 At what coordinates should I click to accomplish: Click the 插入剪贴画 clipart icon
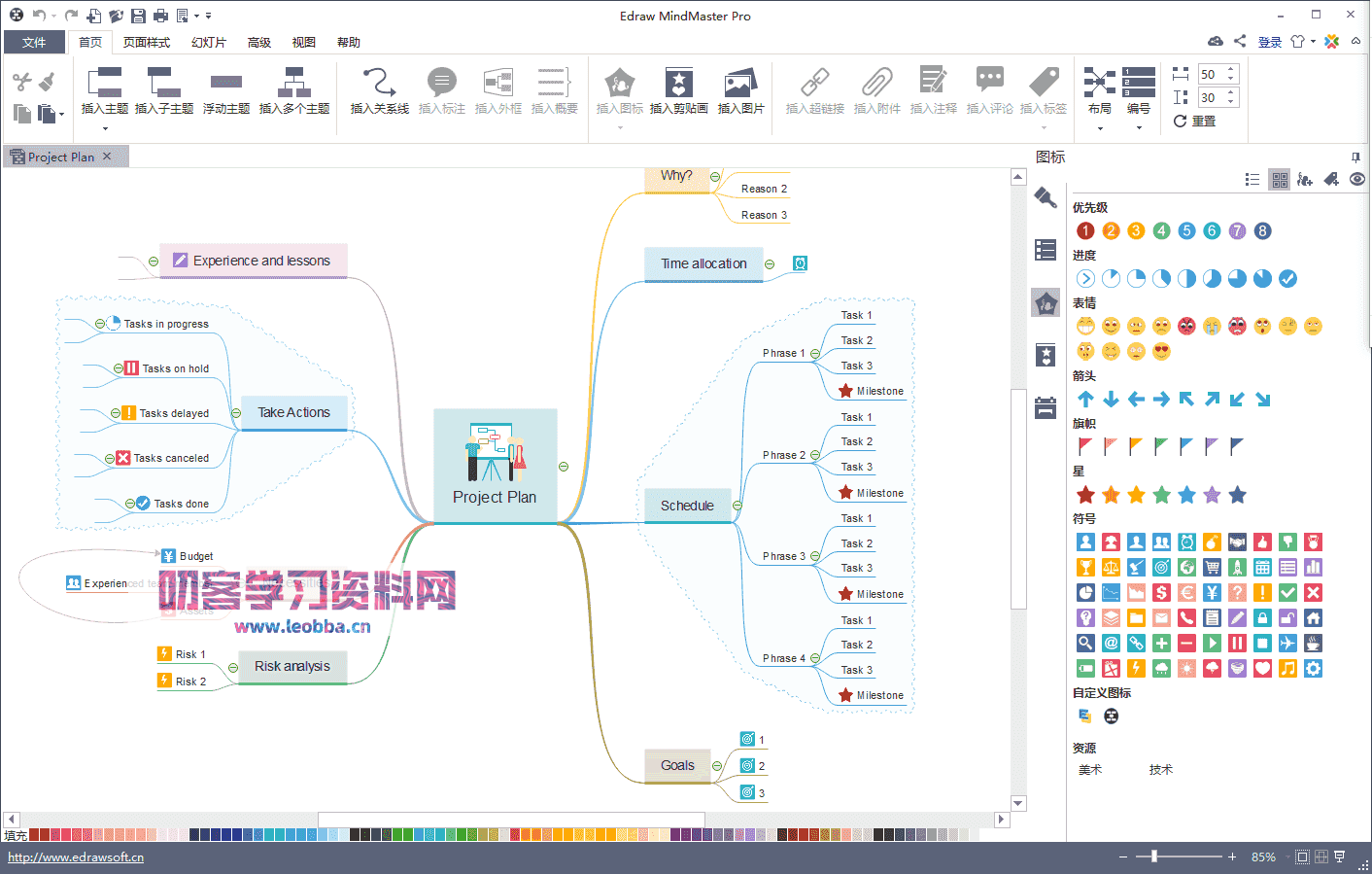click(678, 89)
